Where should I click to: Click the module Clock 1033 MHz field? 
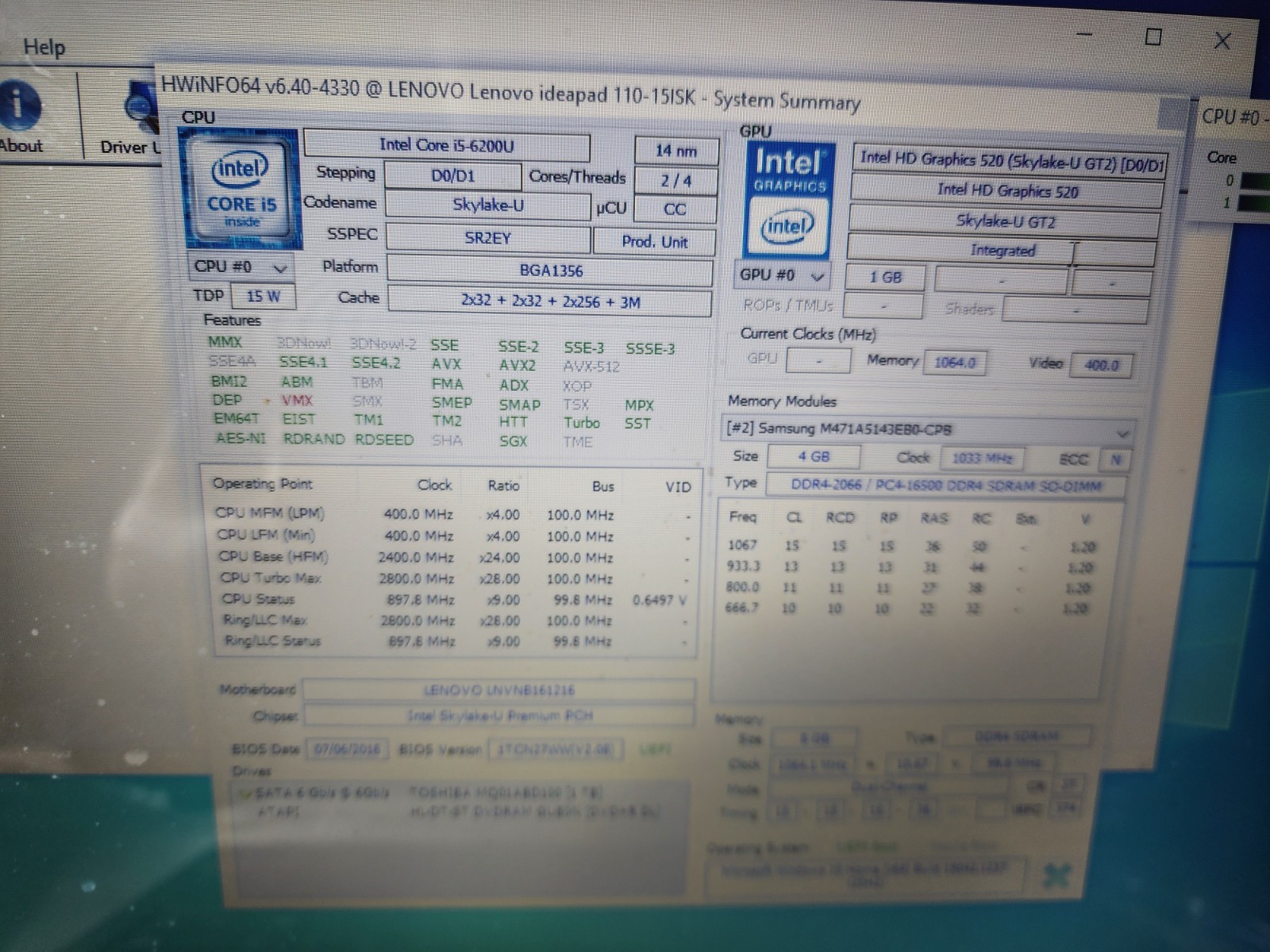coord(982,459)
